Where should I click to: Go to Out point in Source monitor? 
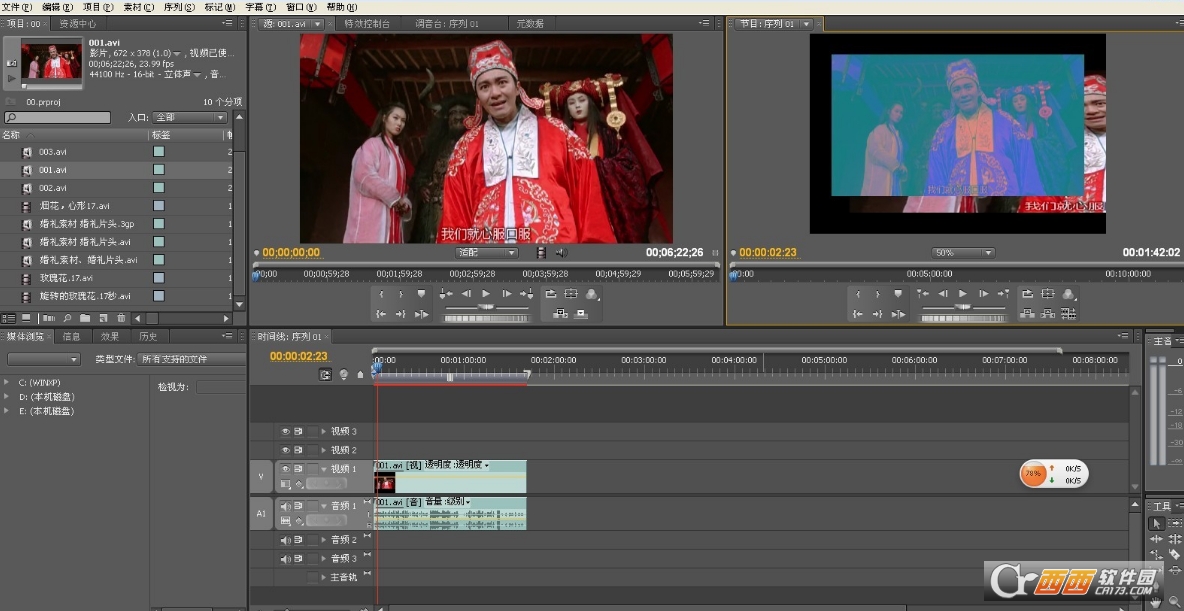tap(401, 314)
